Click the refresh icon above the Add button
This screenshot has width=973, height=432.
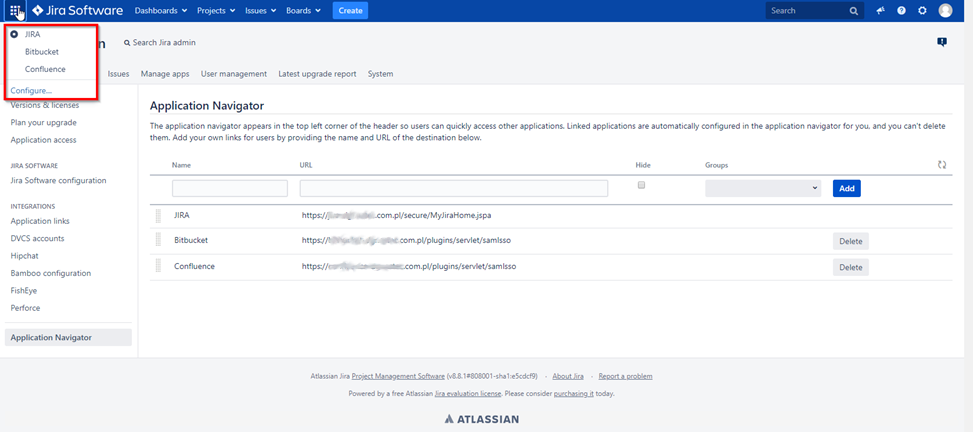942,165
